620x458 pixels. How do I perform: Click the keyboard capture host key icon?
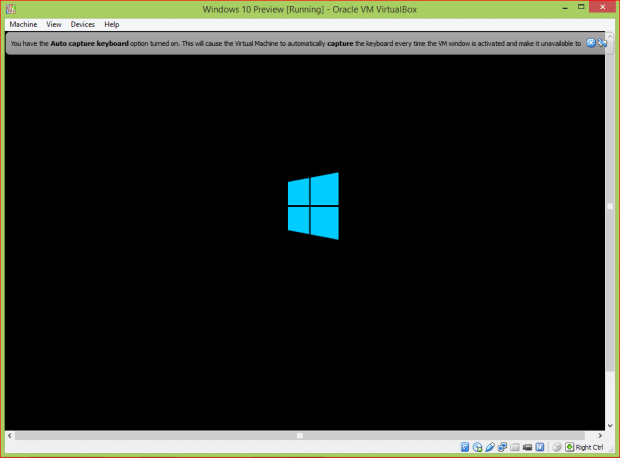click(569, 447)
